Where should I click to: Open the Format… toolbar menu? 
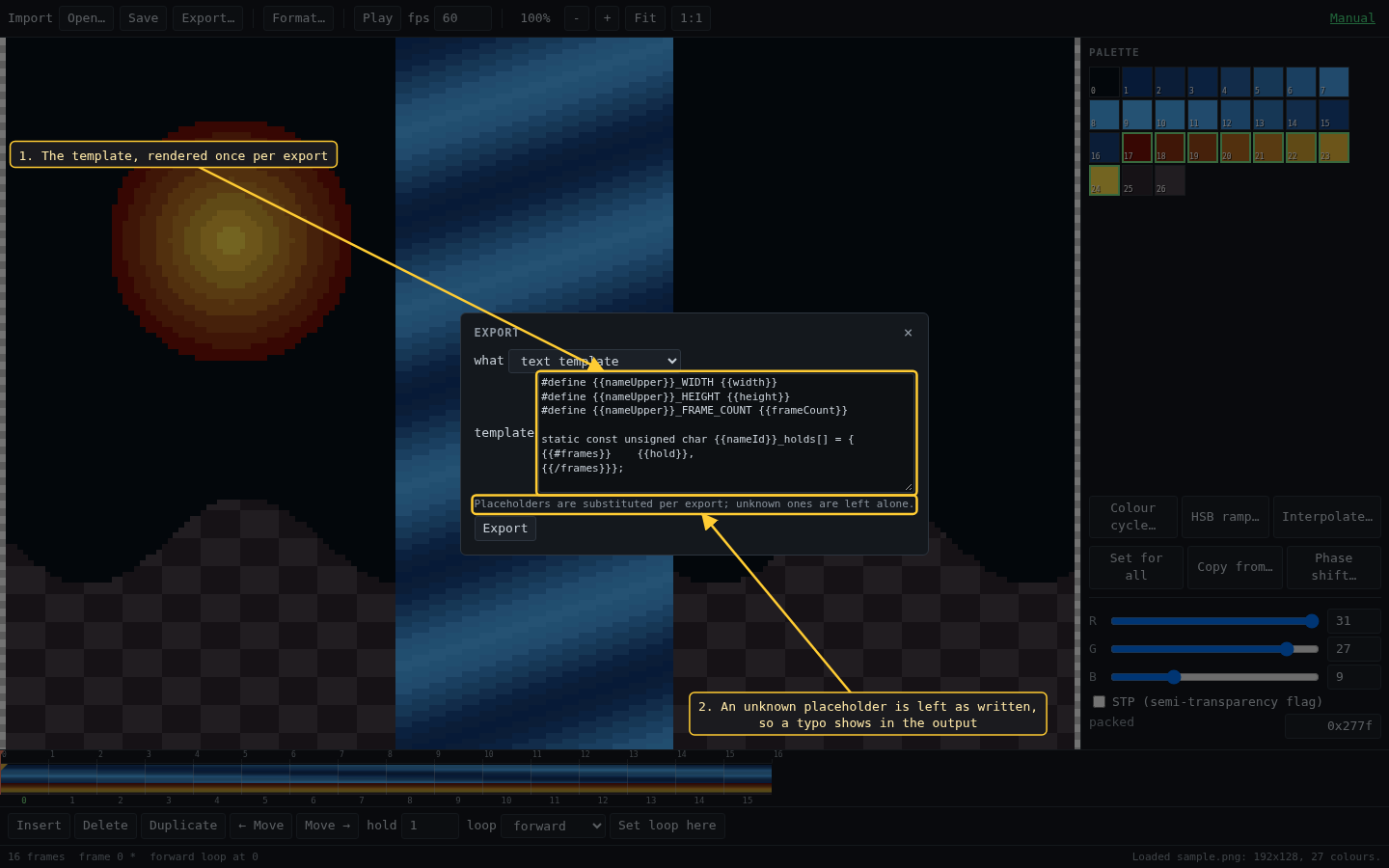(298, 18)
